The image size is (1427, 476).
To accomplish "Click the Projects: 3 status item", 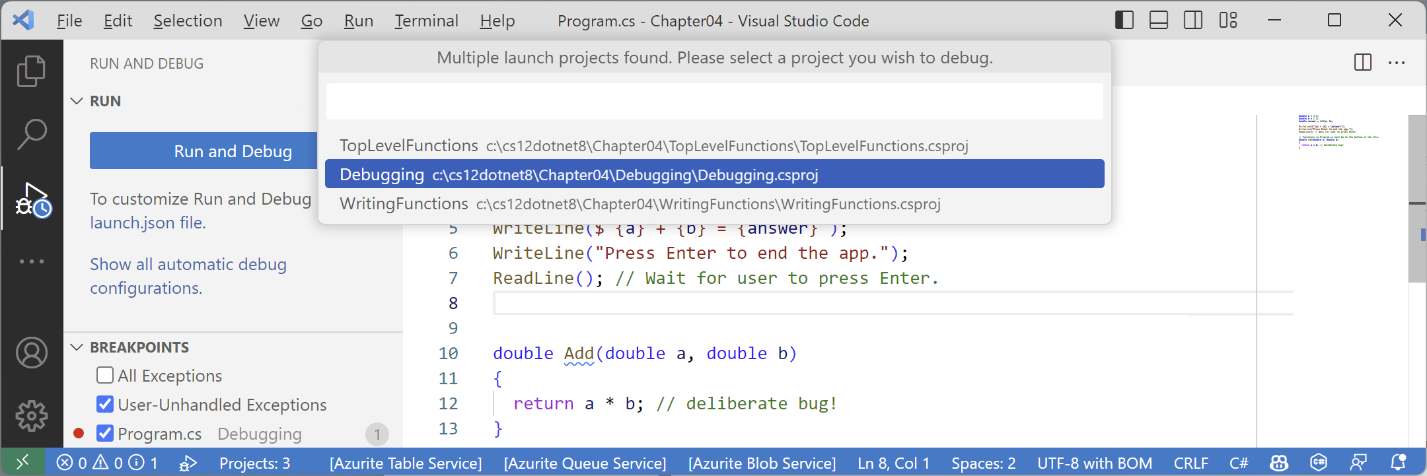I will coord(254,463).
